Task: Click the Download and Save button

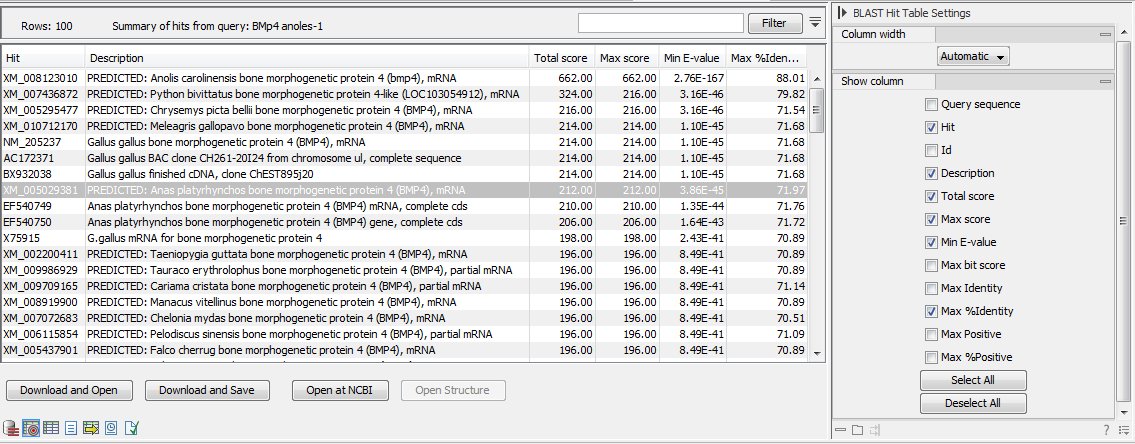Action: tap(207, 390)
